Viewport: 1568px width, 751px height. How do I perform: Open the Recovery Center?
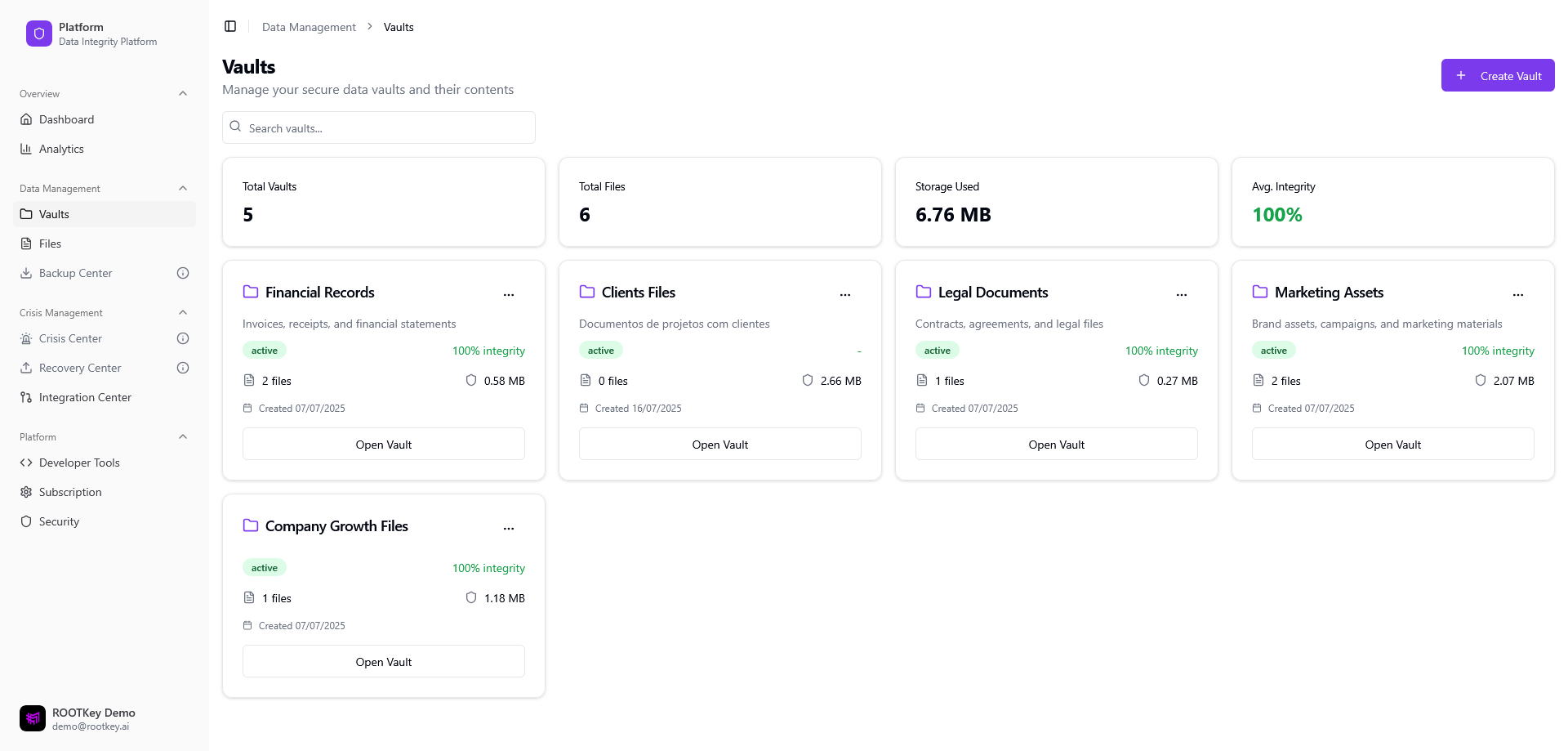coord(27,368)
